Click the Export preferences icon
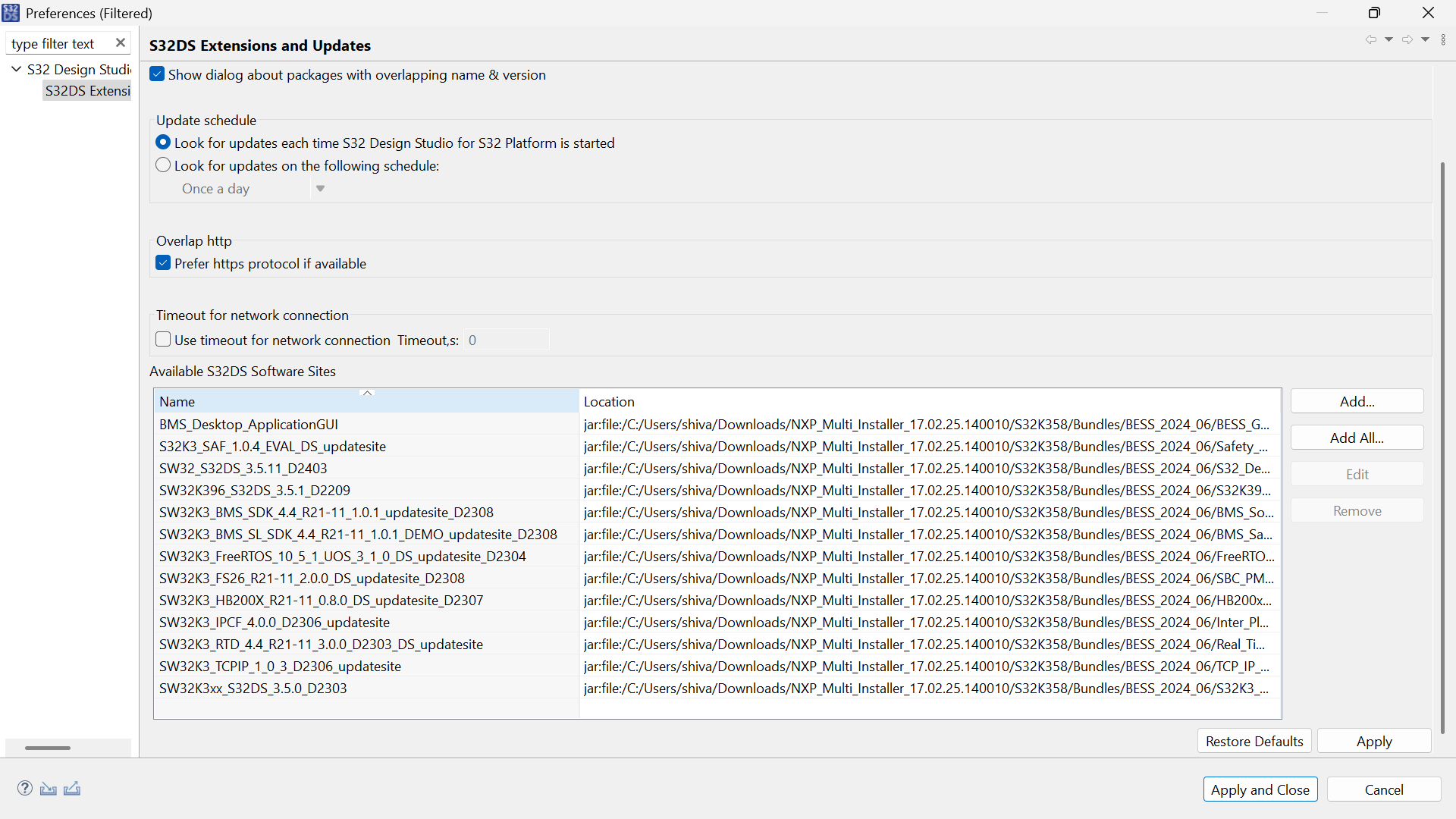The image size is (1456, 819). tap(72, 789)
